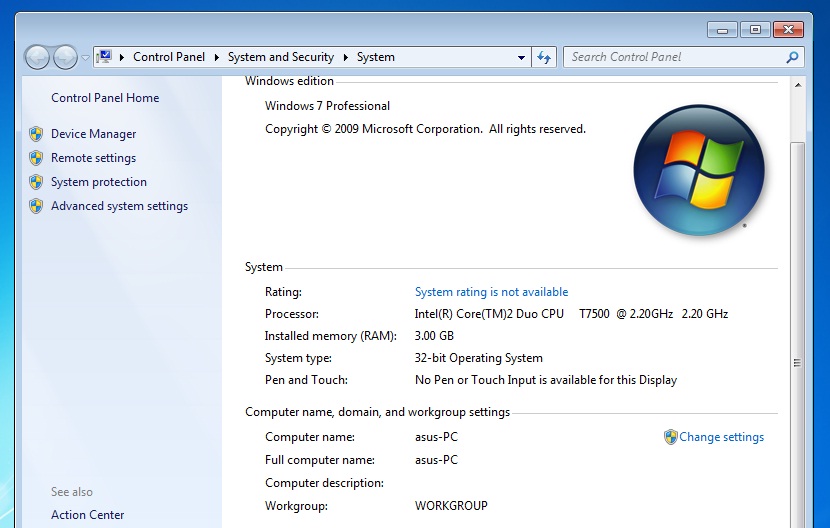
Task: Click the Back navigation arrow button
Action: pos(37,57)
